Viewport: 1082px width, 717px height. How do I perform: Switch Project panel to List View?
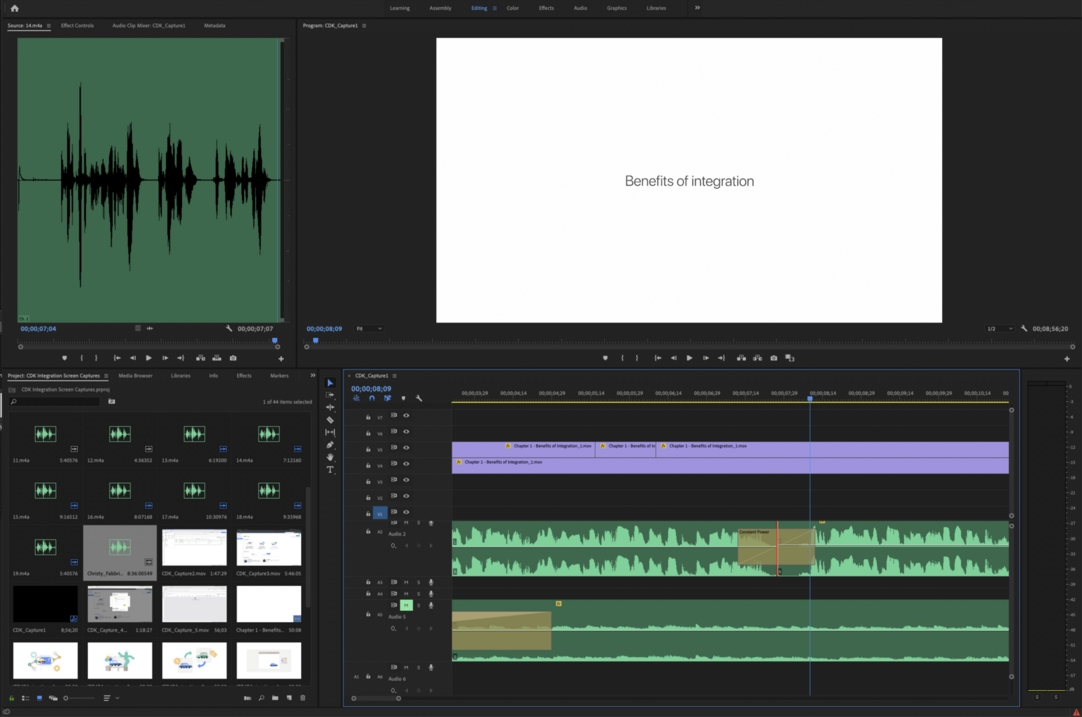(25, 698)
